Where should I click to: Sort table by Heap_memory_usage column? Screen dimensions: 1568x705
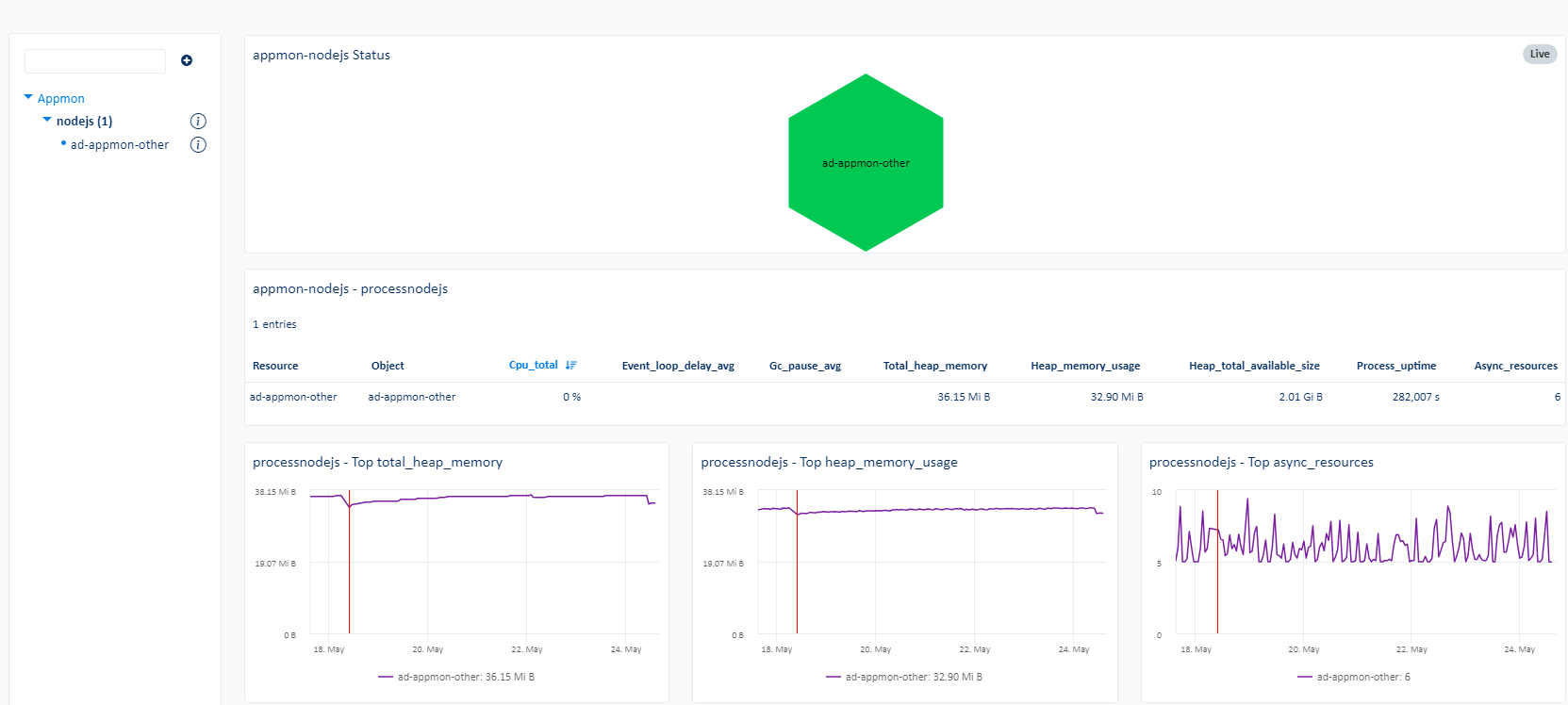point(1085,366)
